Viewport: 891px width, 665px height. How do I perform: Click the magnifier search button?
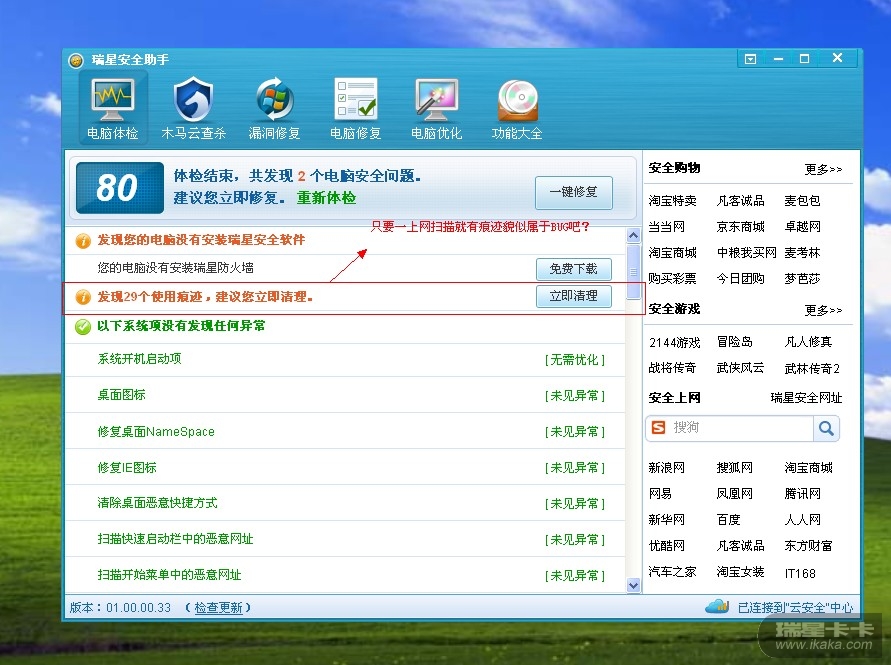pos(826,428)
